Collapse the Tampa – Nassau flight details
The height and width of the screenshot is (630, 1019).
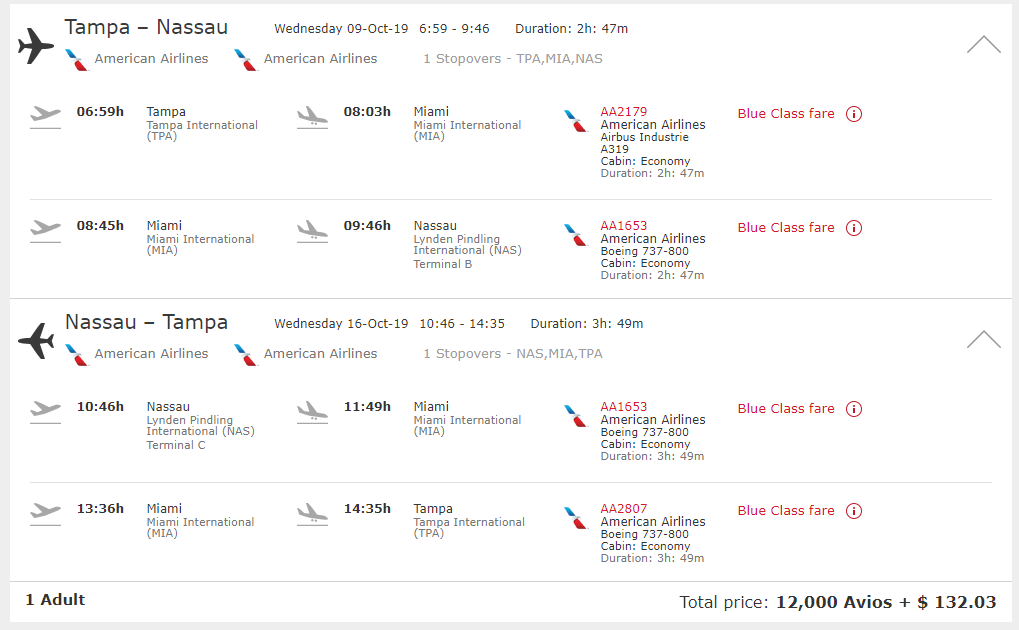(983, 44)
